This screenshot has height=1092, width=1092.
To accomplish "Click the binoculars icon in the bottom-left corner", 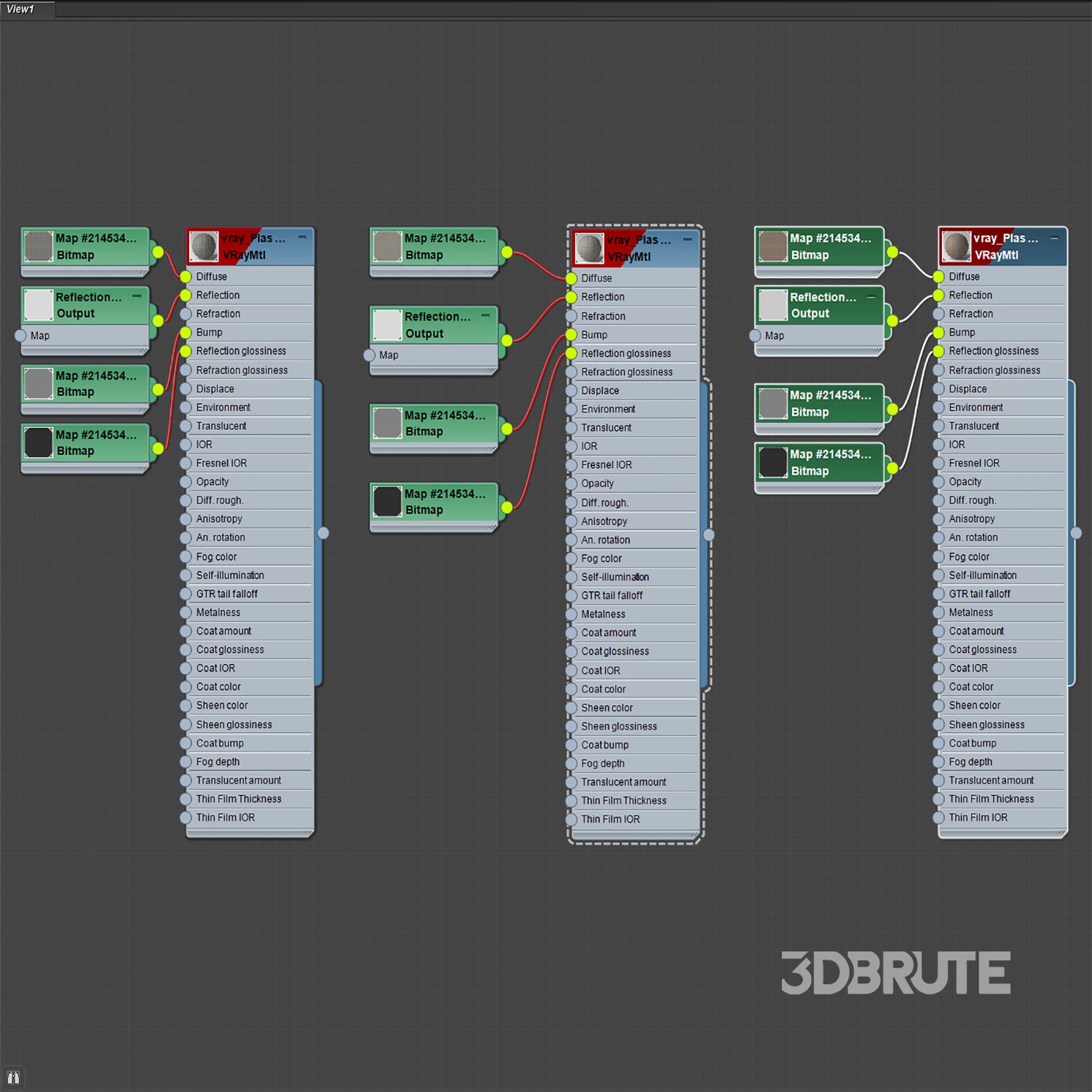I will [x=13, y=1077].
